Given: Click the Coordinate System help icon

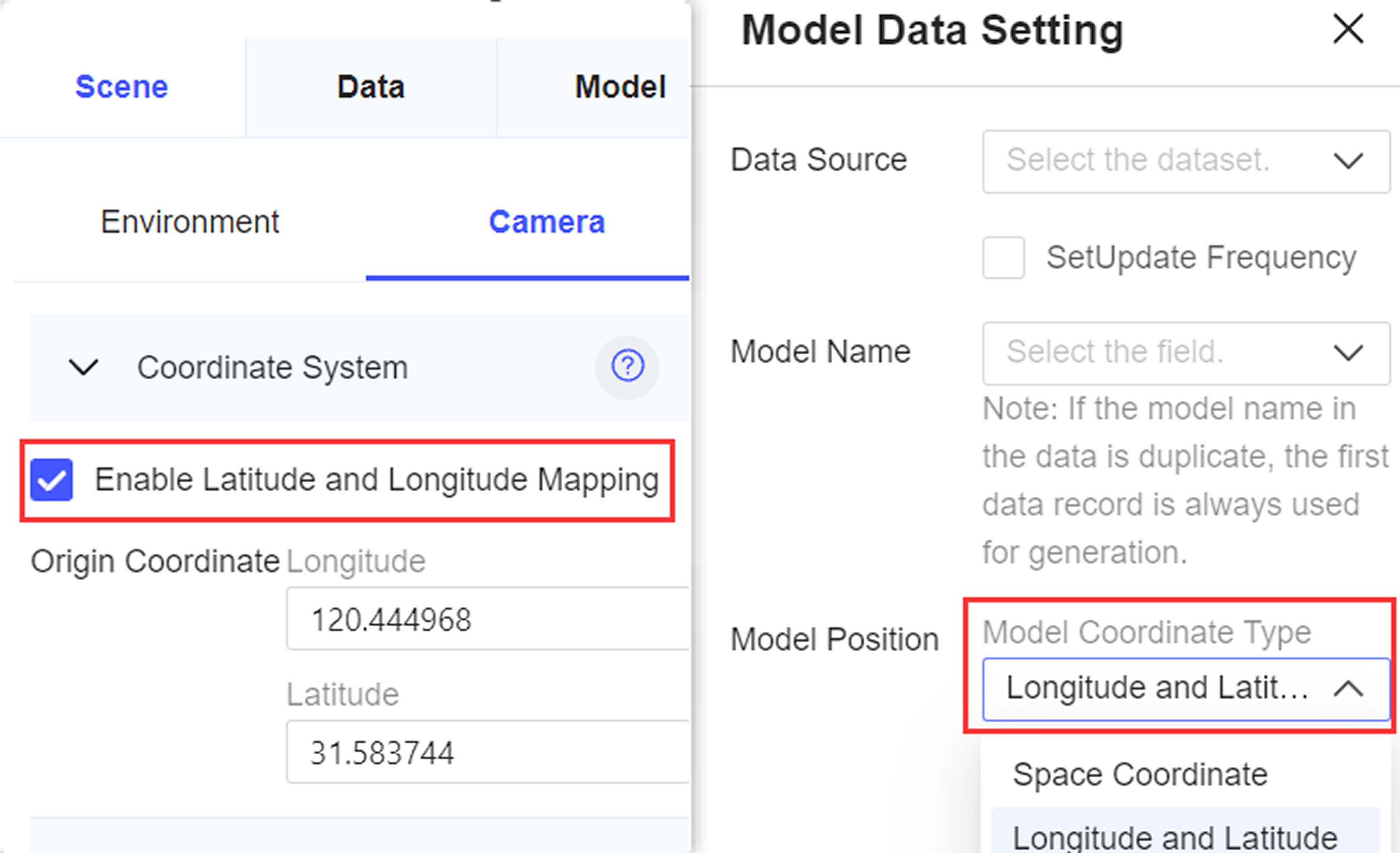Looking at the screenshot, I should click(x=627, y=367).
